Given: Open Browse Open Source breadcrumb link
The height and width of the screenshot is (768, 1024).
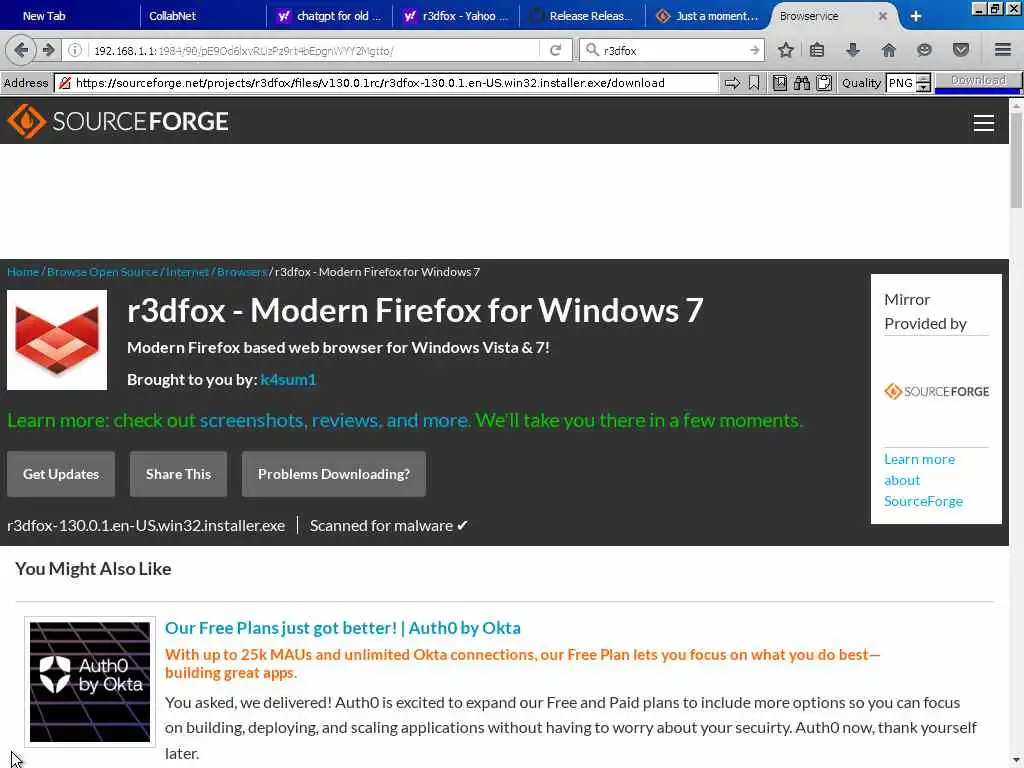Looking at the screenshot, I should click(x=103, y=272).
